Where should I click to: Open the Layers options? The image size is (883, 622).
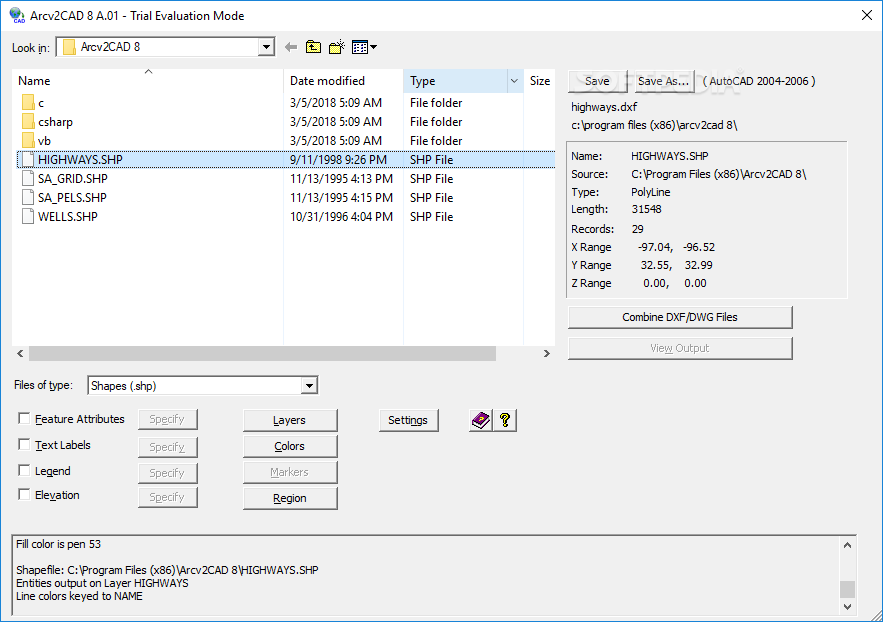pyautogui.click(x=289, y=420)
